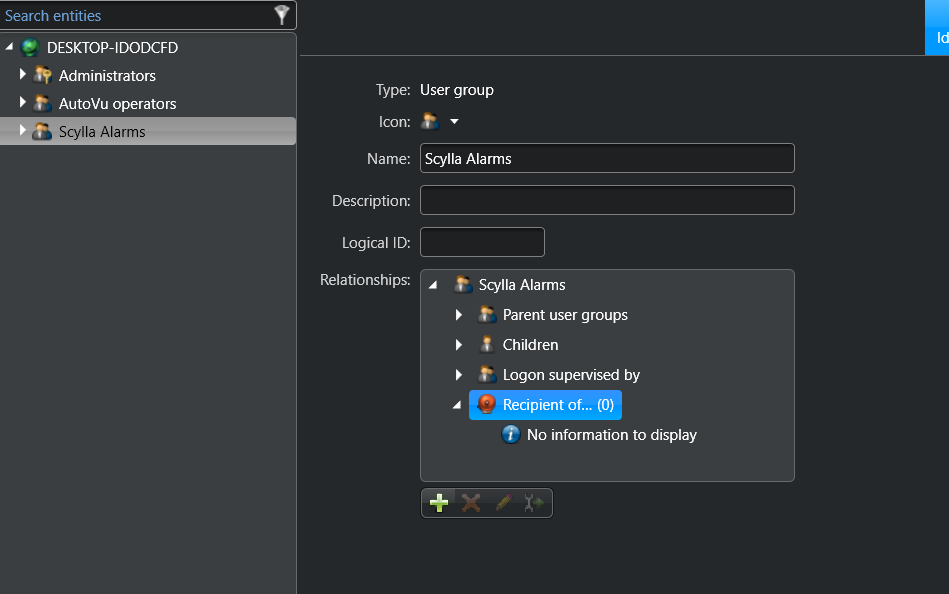Collapse the Recipient of node
The width and height of the screenshot is (949, 594).
(458, 405)
